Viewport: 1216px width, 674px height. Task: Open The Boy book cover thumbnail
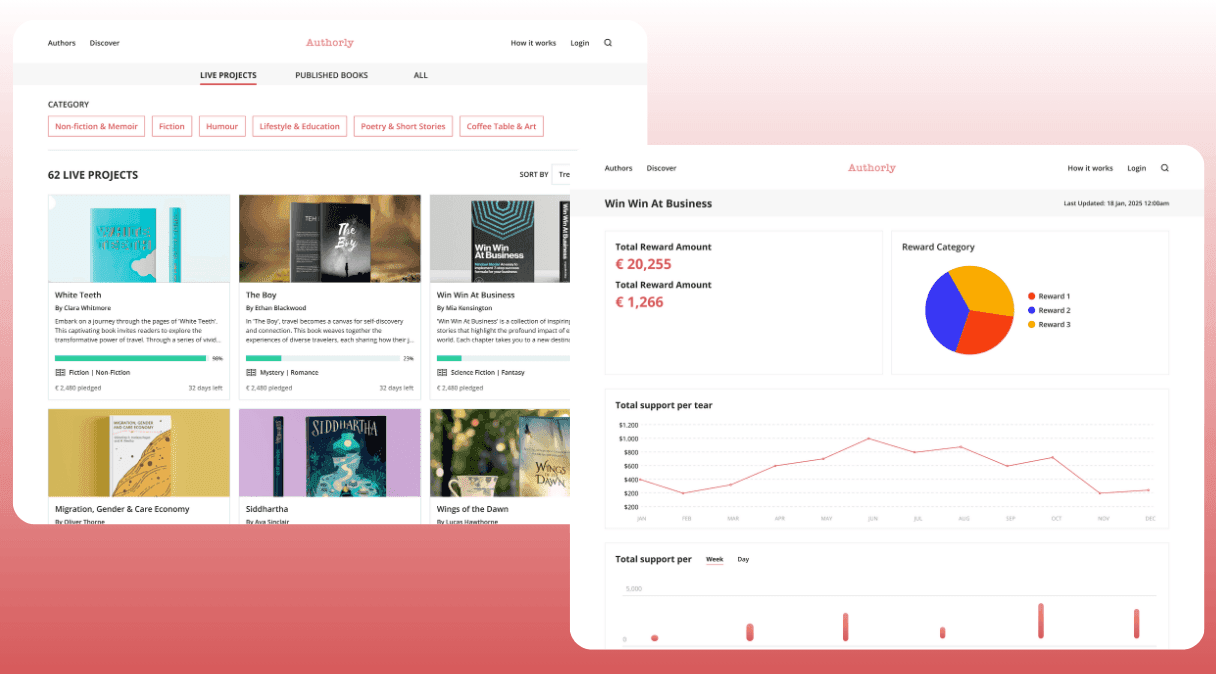tap(330, 239)
